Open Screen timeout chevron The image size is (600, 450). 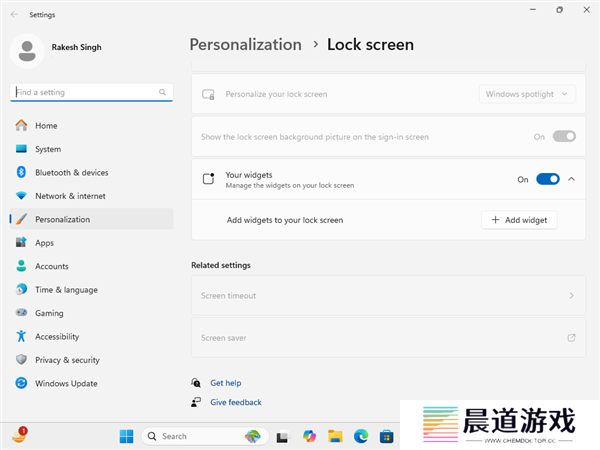click(571, 295)
